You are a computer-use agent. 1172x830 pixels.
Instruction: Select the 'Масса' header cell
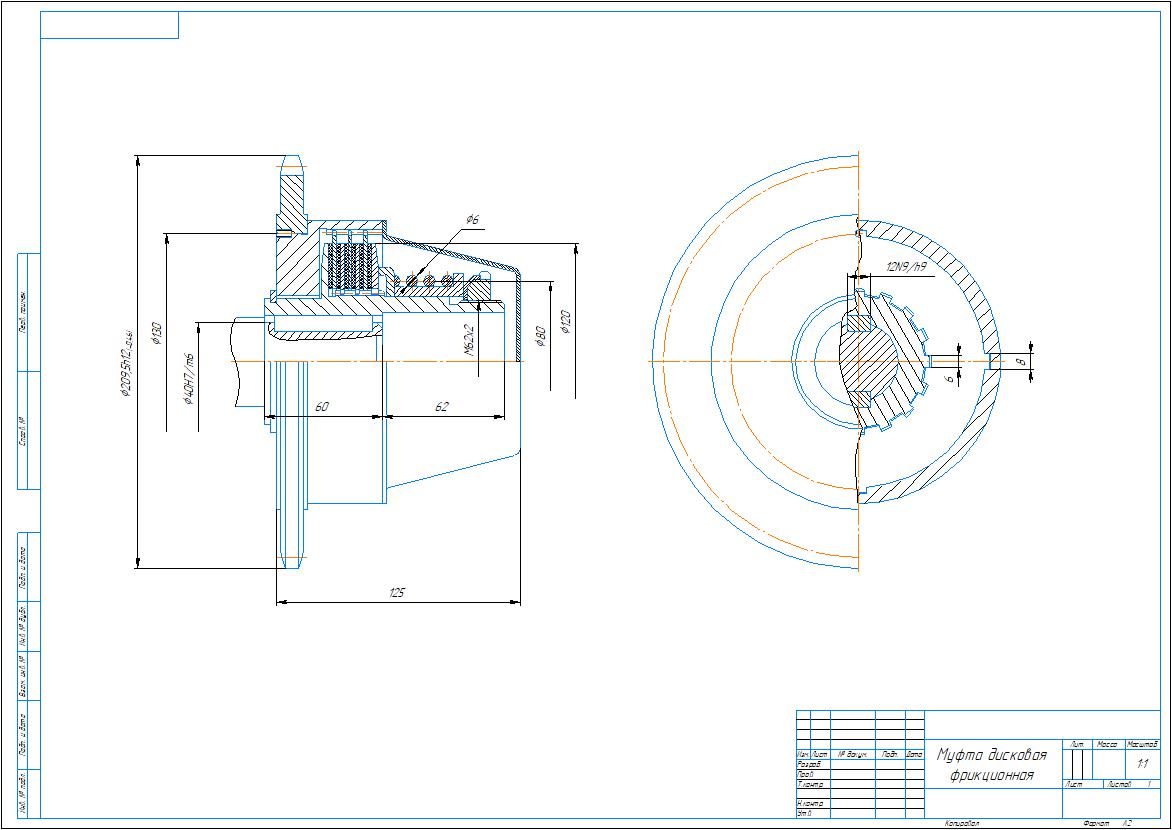[1108, 745]
